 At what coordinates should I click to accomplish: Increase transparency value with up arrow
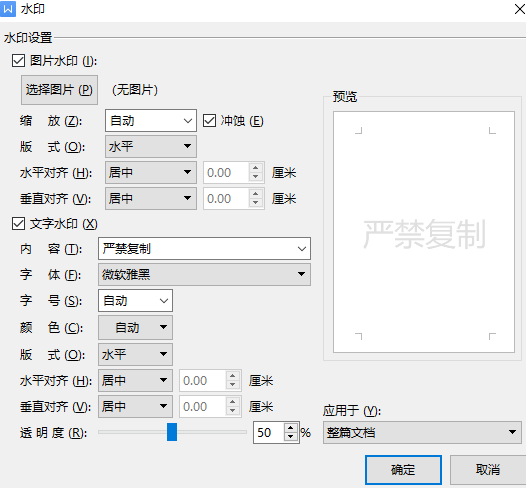click(x=291, y=428)
